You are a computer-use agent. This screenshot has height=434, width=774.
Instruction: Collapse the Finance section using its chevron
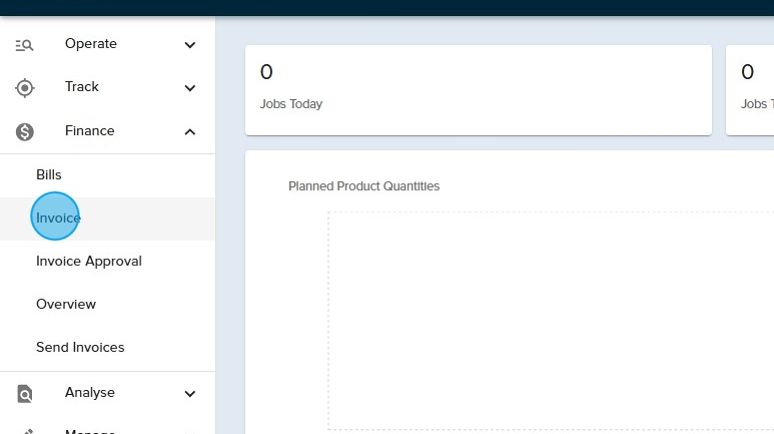tap(190, 132)
